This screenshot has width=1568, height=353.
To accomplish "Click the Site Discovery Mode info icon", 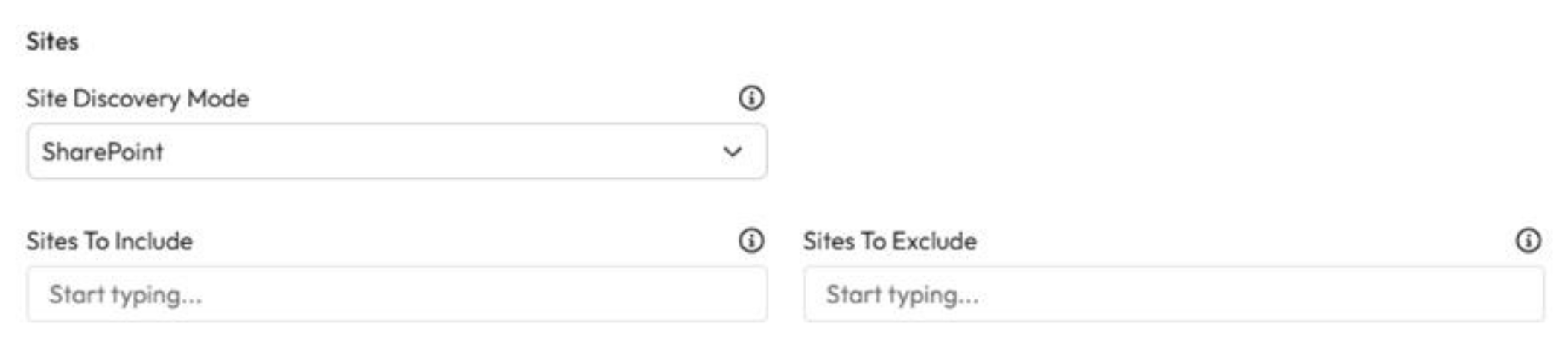I will (x=750, y=98).
